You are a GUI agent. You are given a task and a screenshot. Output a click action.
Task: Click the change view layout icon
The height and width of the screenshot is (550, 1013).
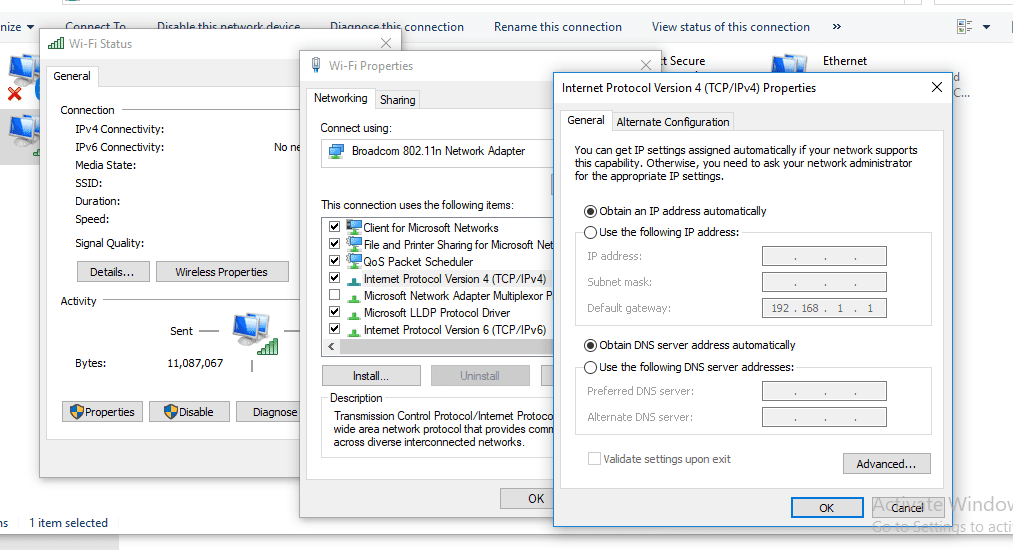(x=965, y=26)
